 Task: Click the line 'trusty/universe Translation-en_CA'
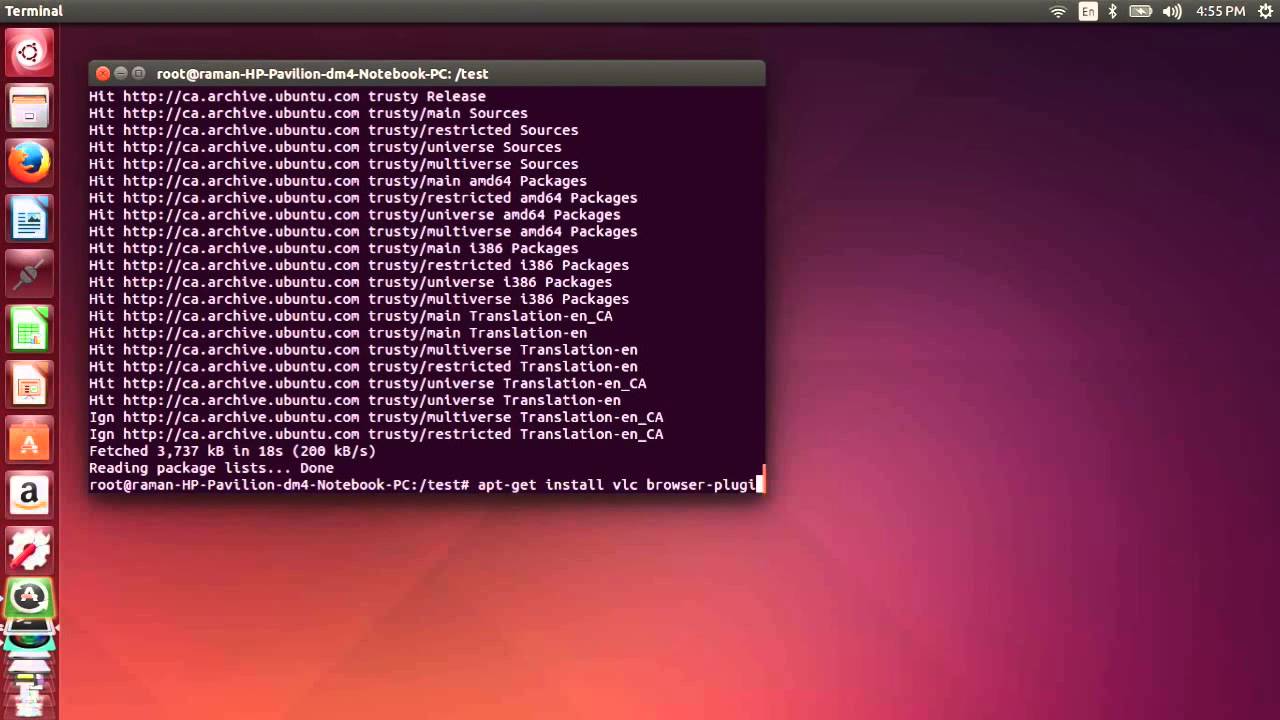click(367, 384)
